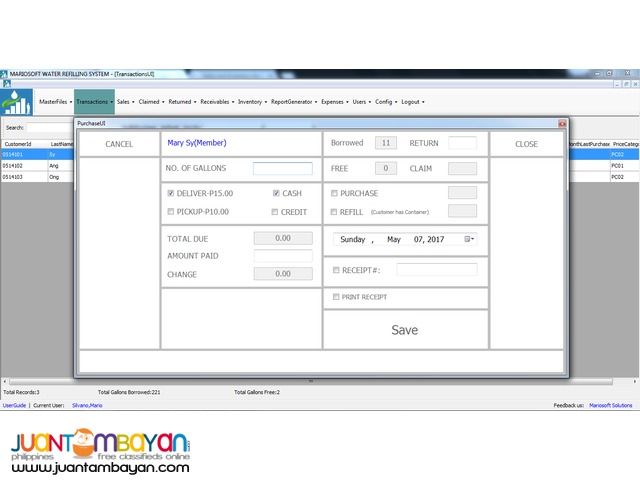Open the Returned menu
640x480 pixels.
point(182,102)
